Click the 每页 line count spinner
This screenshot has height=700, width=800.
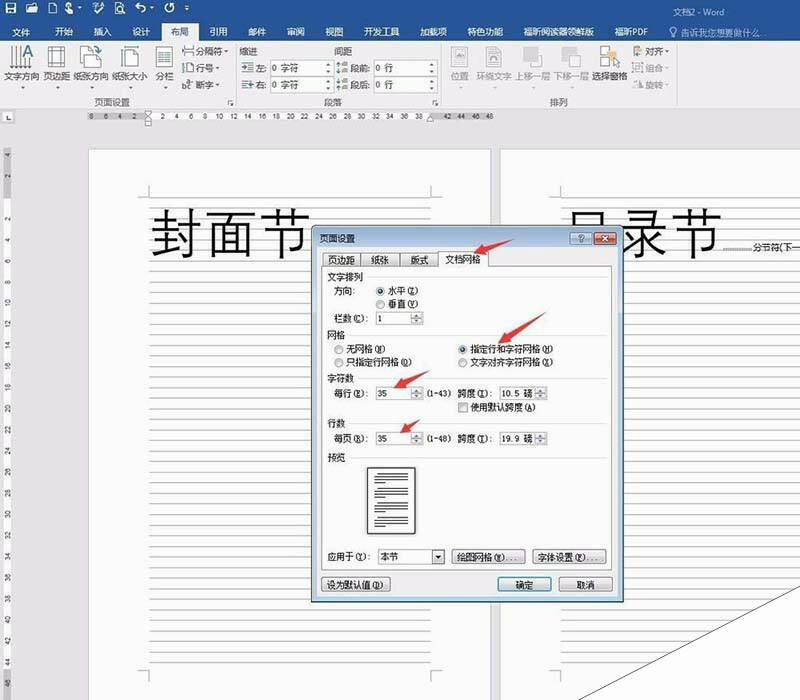417,438
